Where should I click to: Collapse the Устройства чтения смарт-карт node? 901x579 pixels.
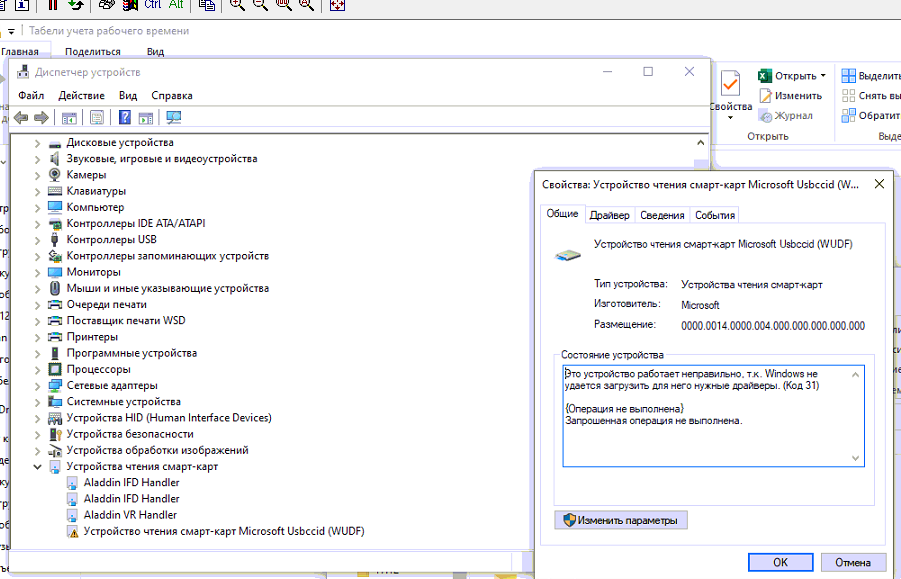[37, 467]
